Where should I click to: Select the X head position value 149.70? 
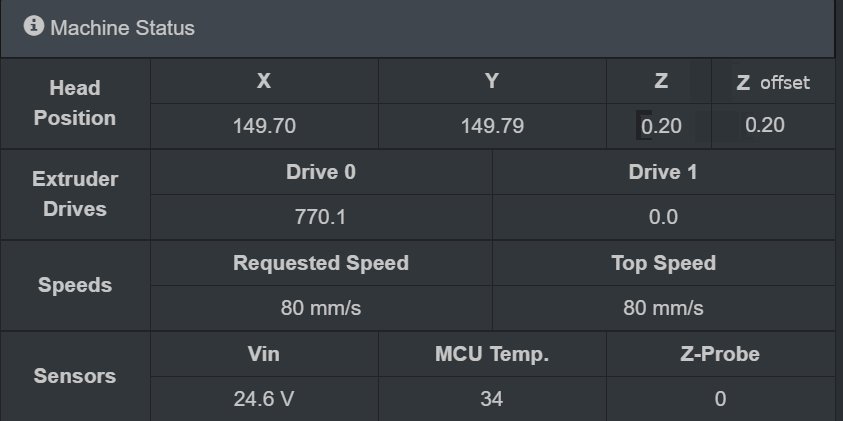pos(264,126)
